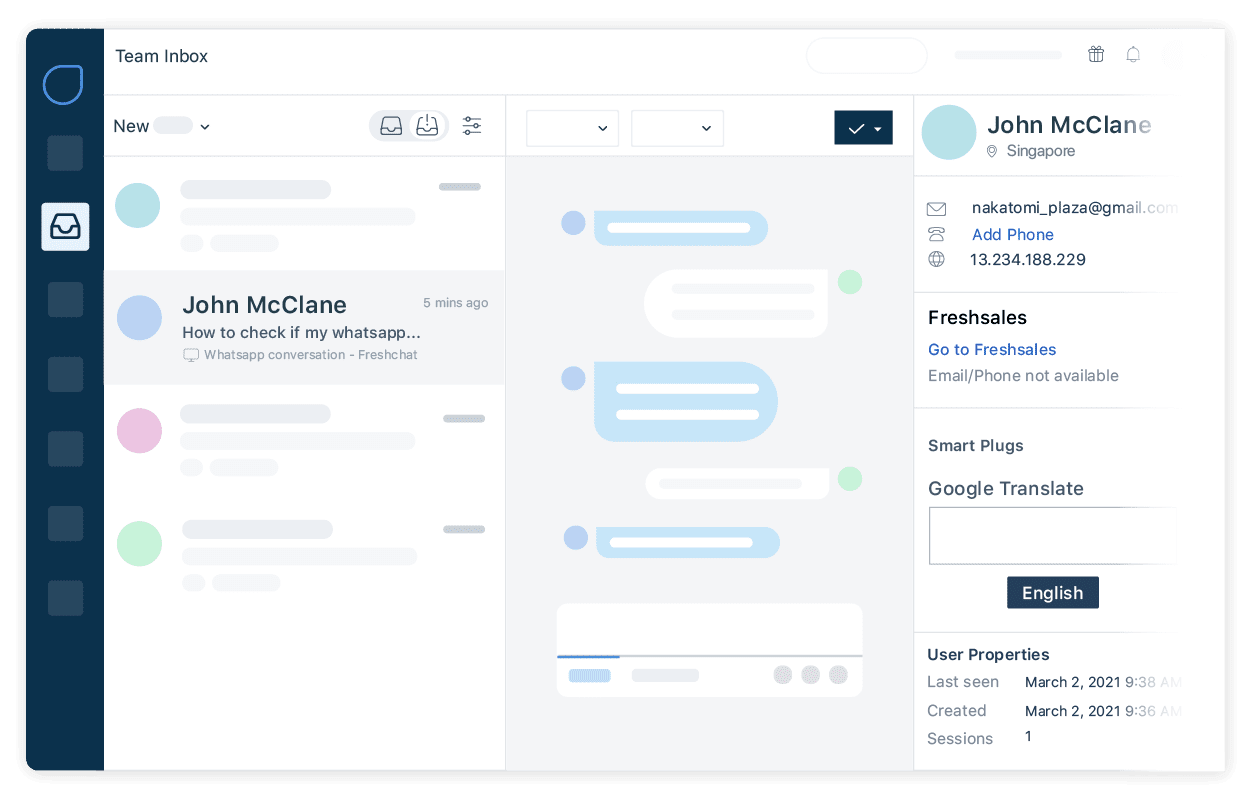Click the Freshchat logo in the sidebar
The image size is (1251, 801).
[62, 85]
